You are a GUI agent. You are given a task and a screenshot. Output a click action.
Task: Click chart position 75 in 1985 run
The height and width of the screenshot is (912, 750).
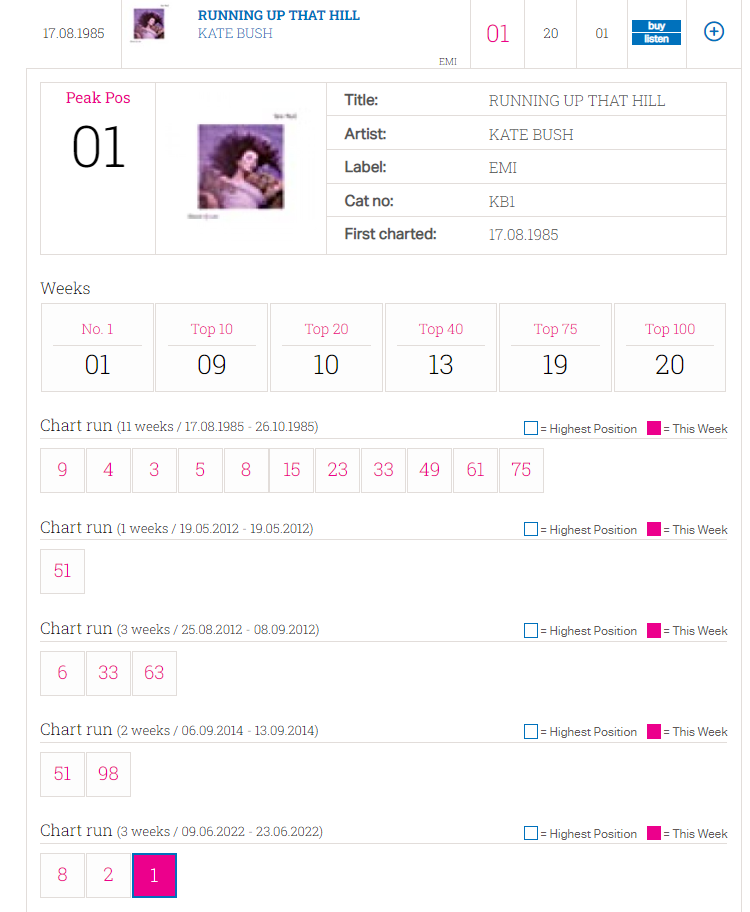521,470
